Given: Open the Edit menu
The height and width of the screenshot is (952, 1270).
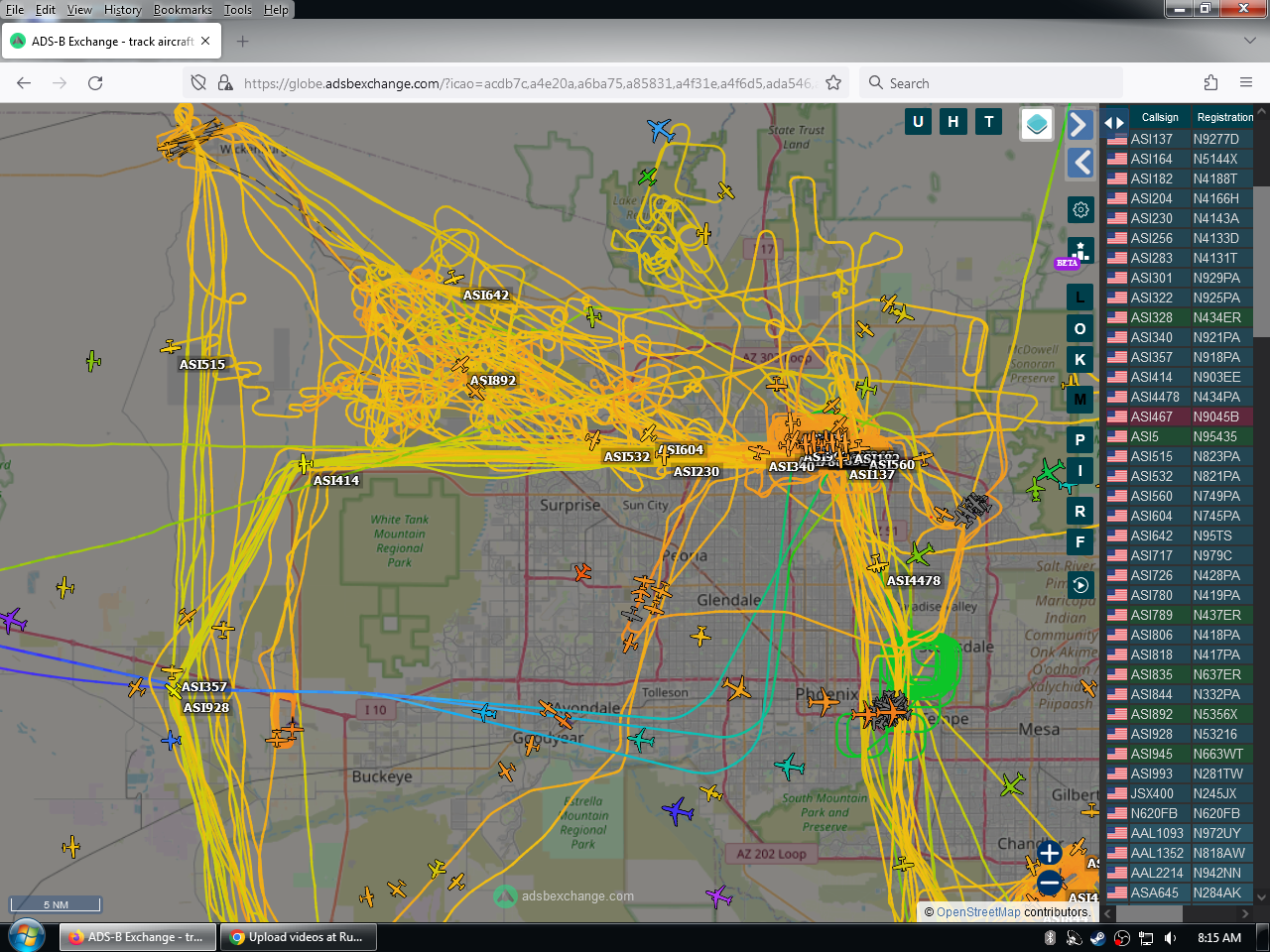Looking at the screenshot, I should coord(46,10).
